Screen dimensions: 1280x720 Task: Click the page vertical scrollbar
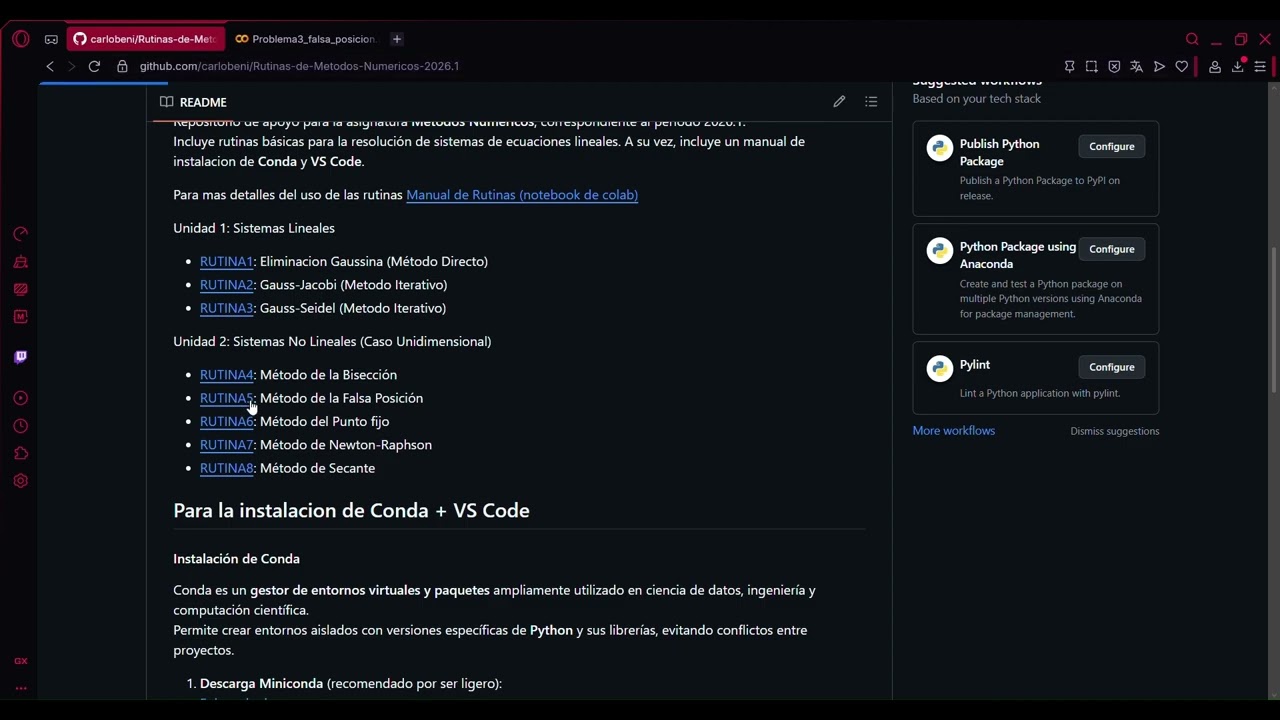1273,320
